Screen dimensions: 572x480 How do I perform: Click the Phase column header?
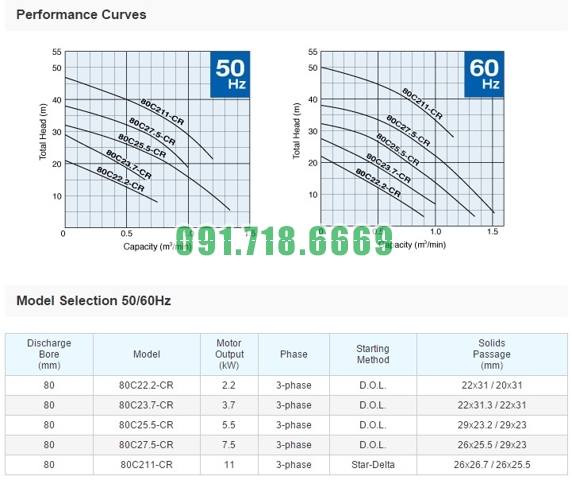coord(294,354)
